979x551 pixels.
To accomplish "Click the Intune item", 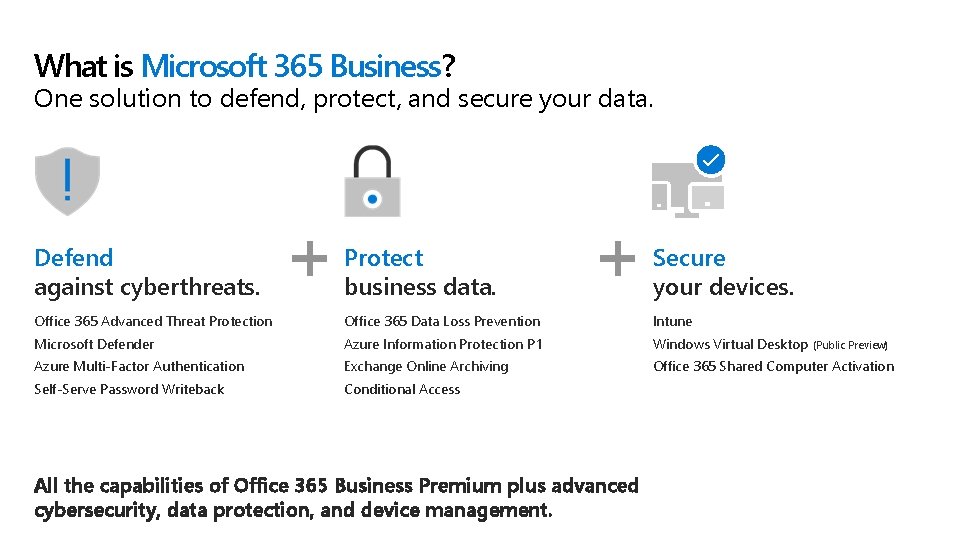I will (x=672, y=321).
